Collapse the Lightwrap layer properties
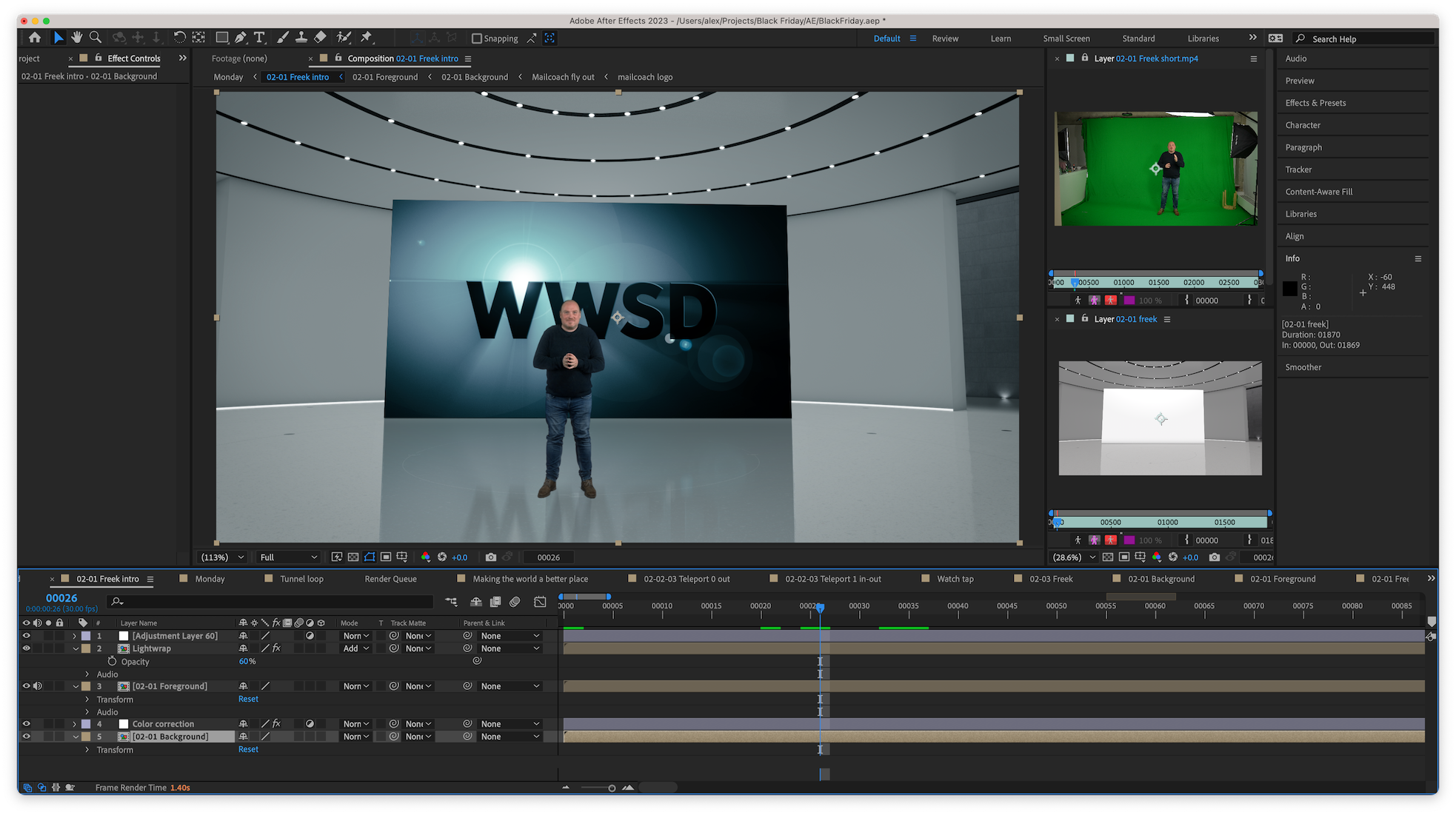 (x=75, y=648)
